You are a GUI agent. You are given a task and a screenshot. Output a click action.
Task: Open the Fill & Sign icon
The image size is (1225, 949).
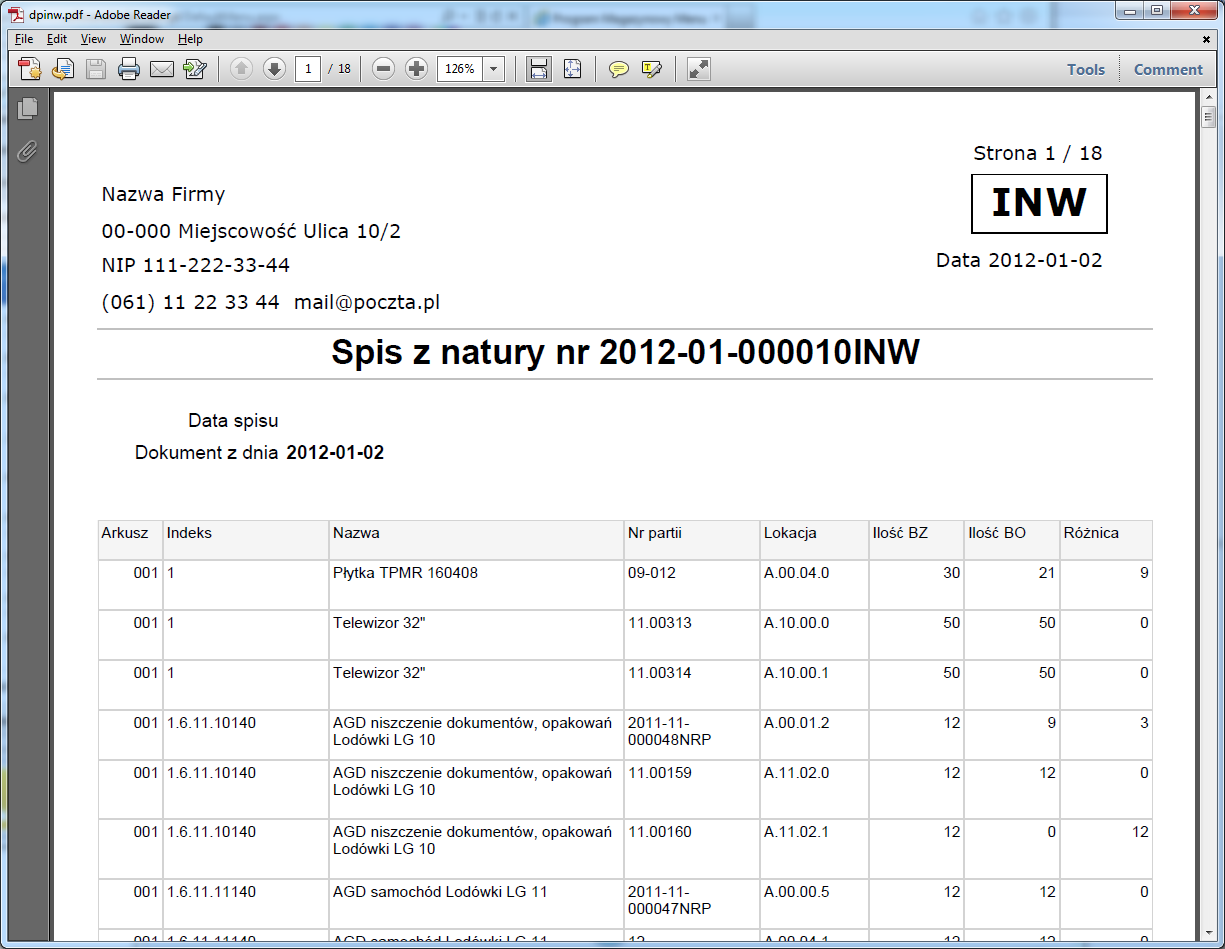pos(193,69)
